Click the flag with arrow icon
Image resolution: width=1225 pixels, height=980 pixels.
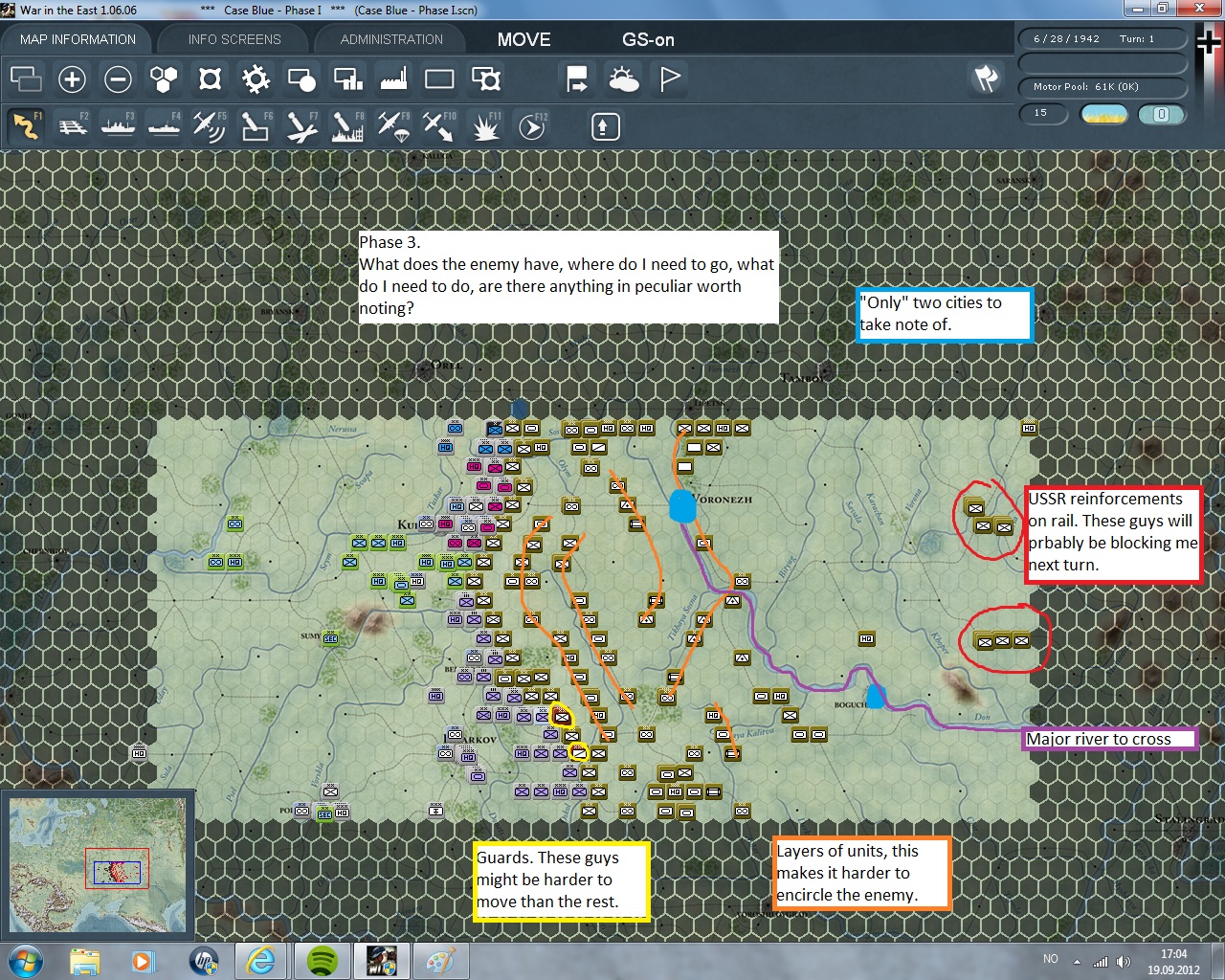577,78
